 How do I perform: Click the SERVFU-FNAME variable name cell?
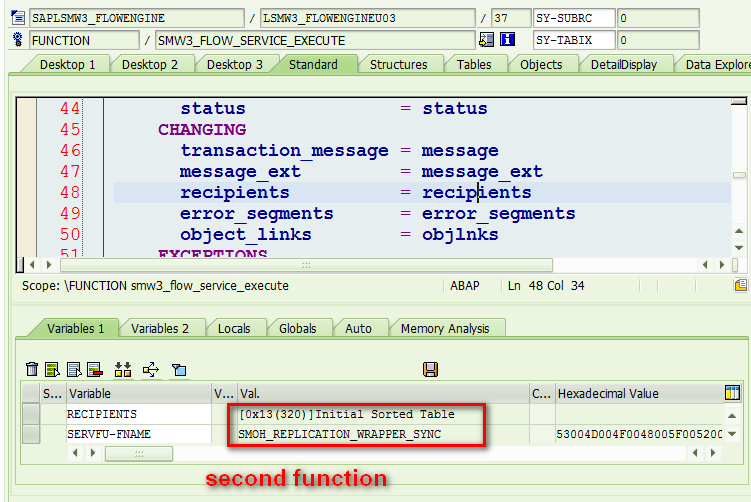pyautogui.click(x=138, y=434)
